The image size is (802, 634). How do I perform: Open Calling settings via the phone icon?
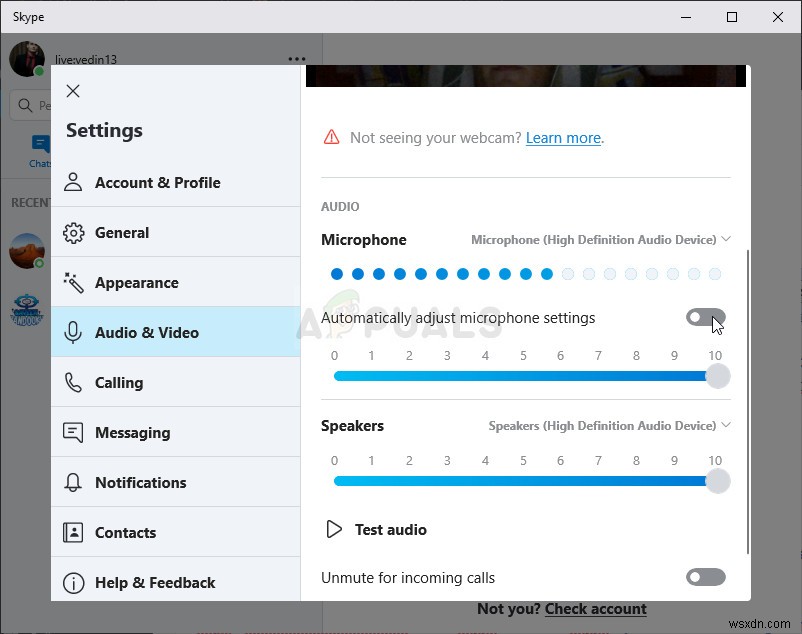(x=72, y=382)
